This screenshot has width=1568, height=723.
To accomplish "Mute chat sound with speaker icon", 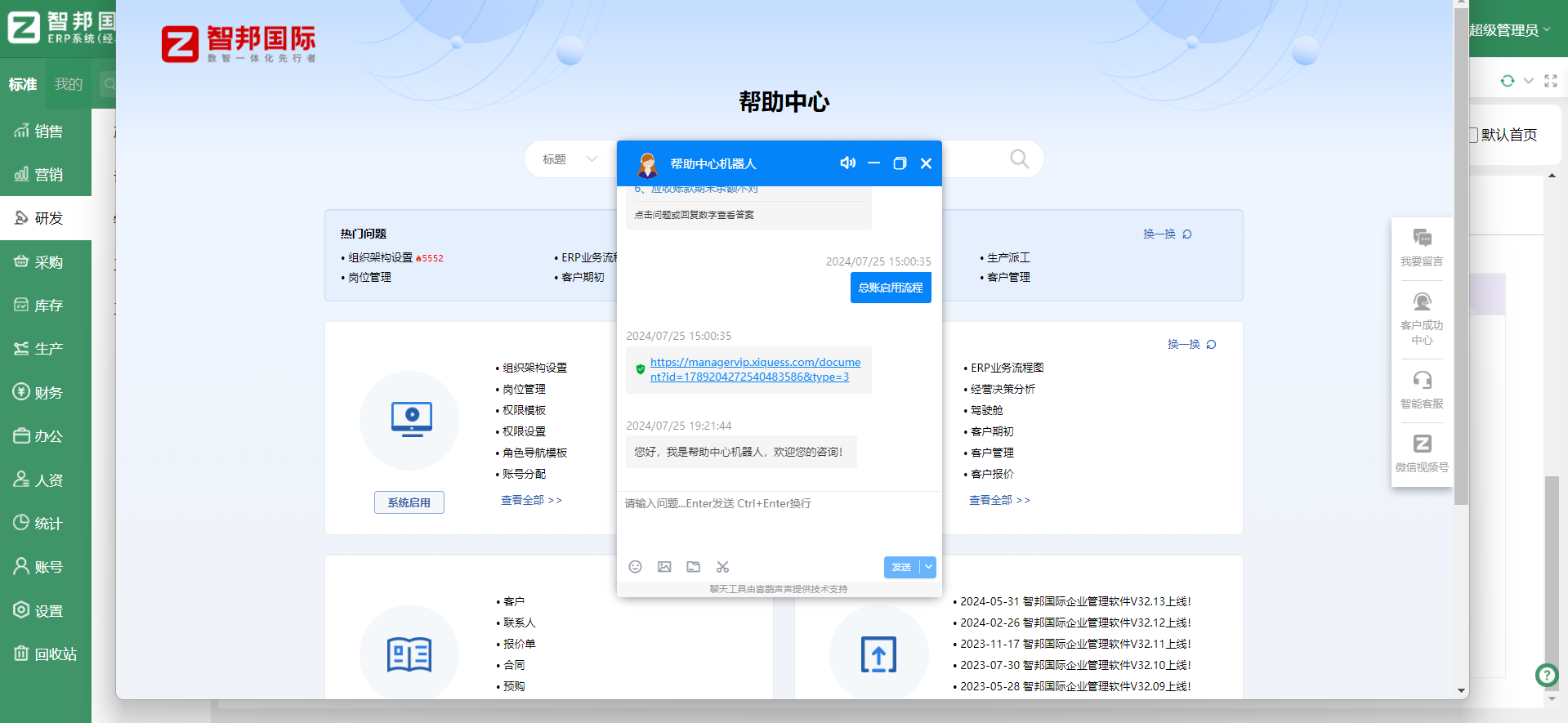I will [848, 163].
